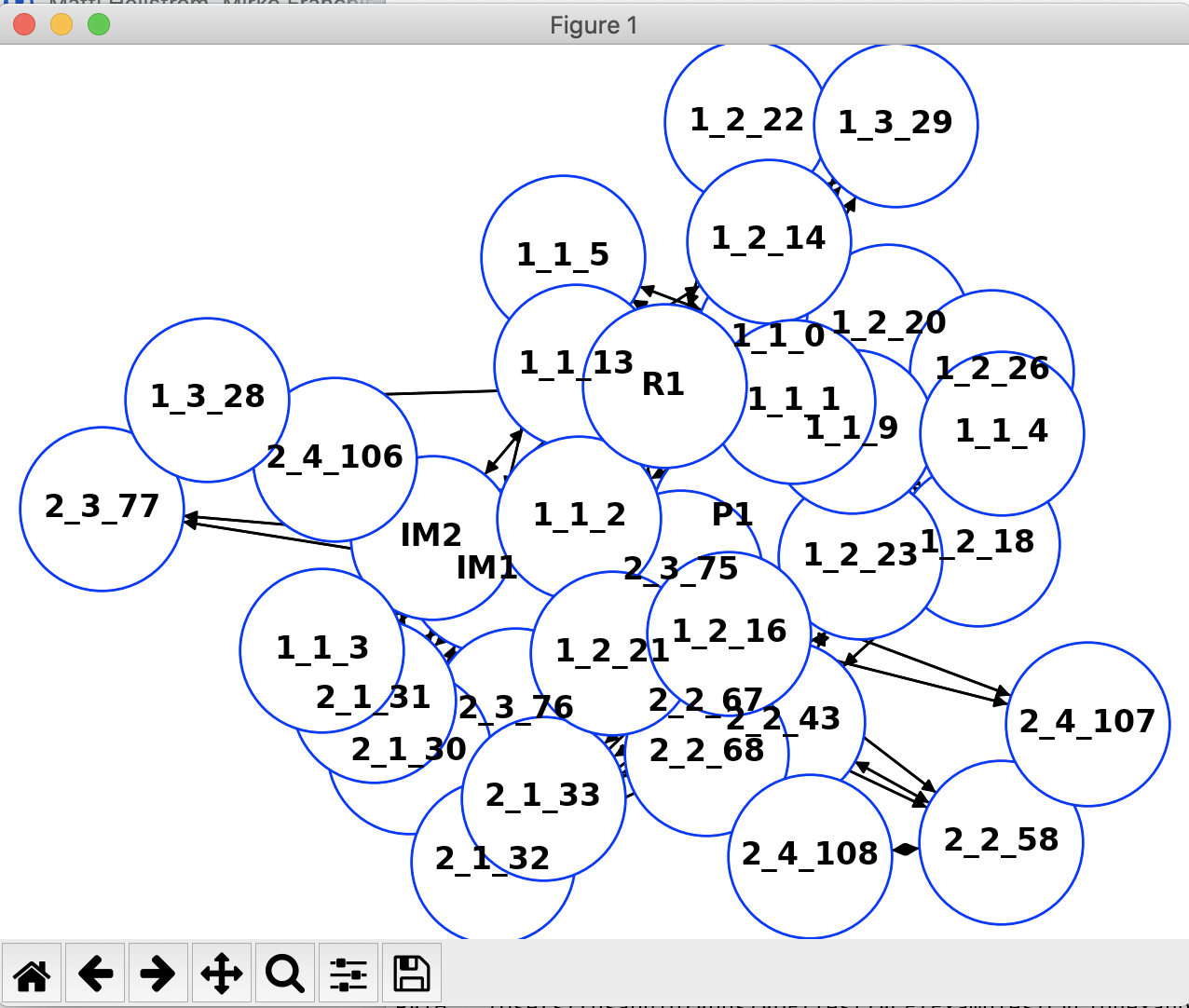Screen dimensions: 1189x1008
Task: Select node 1_3_28
Action: click(x=207, y=399)
